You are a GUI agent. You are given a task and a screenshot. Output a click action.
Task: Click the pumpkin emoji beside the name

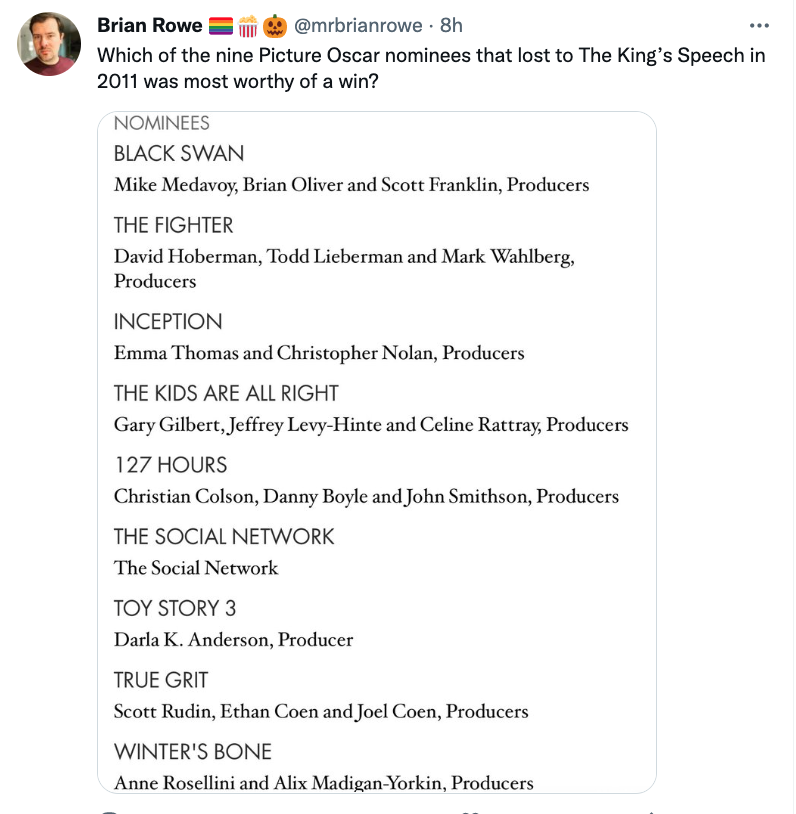[x=275, y=25]
